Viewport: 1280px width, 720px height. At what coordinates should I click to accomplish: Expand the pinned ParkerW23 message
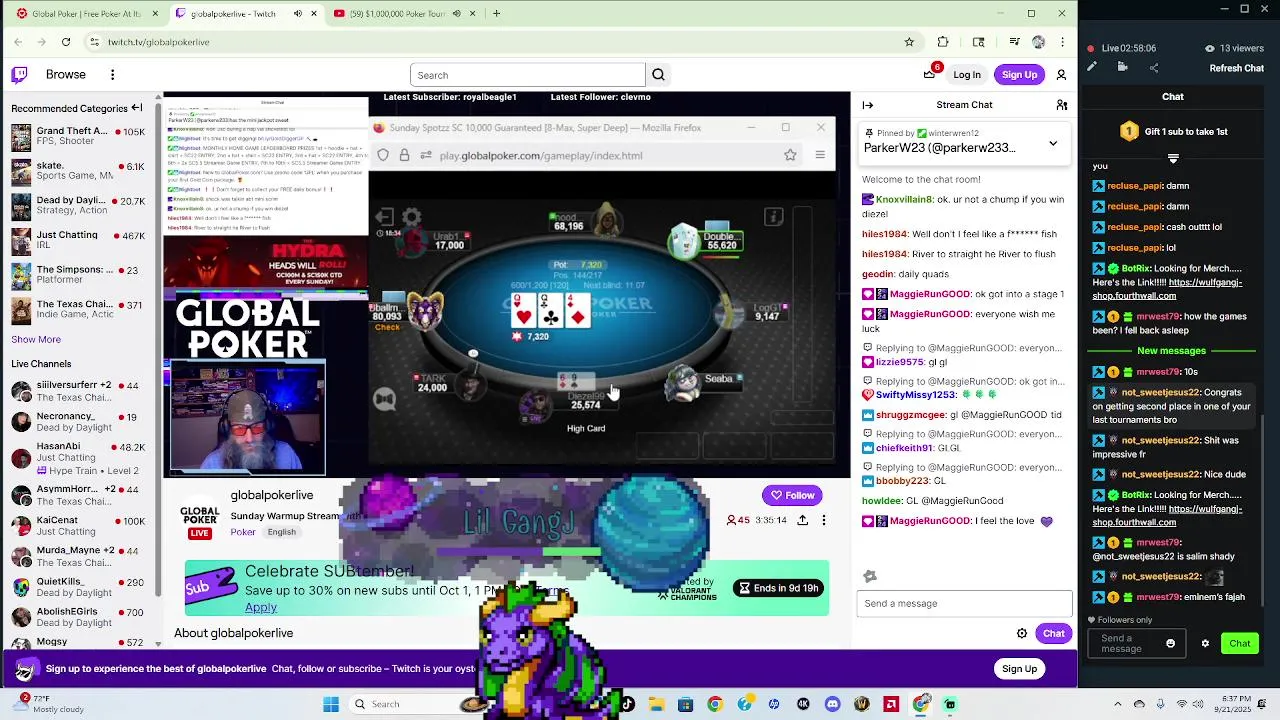pyautogui.click(x=1053, y=144)
